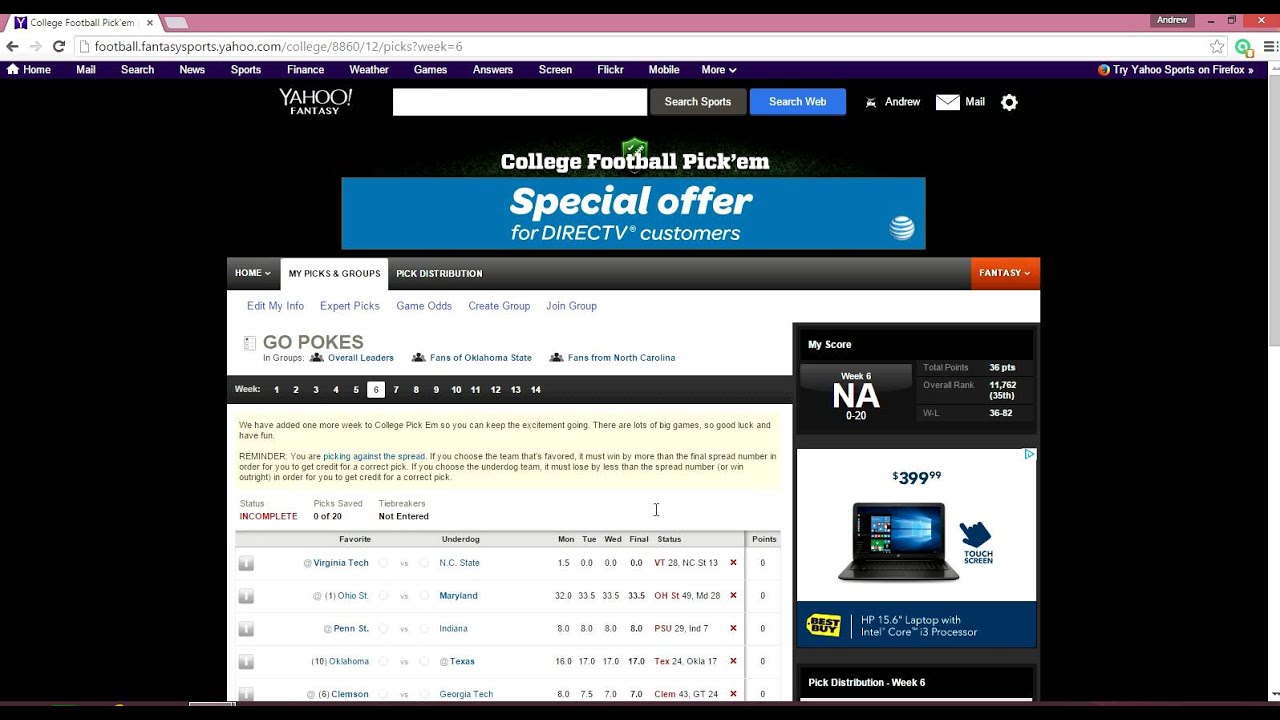This screenshot has height=720, width=1280.
Task: Click the Search Sports button
Action: [x=698, y=102]
